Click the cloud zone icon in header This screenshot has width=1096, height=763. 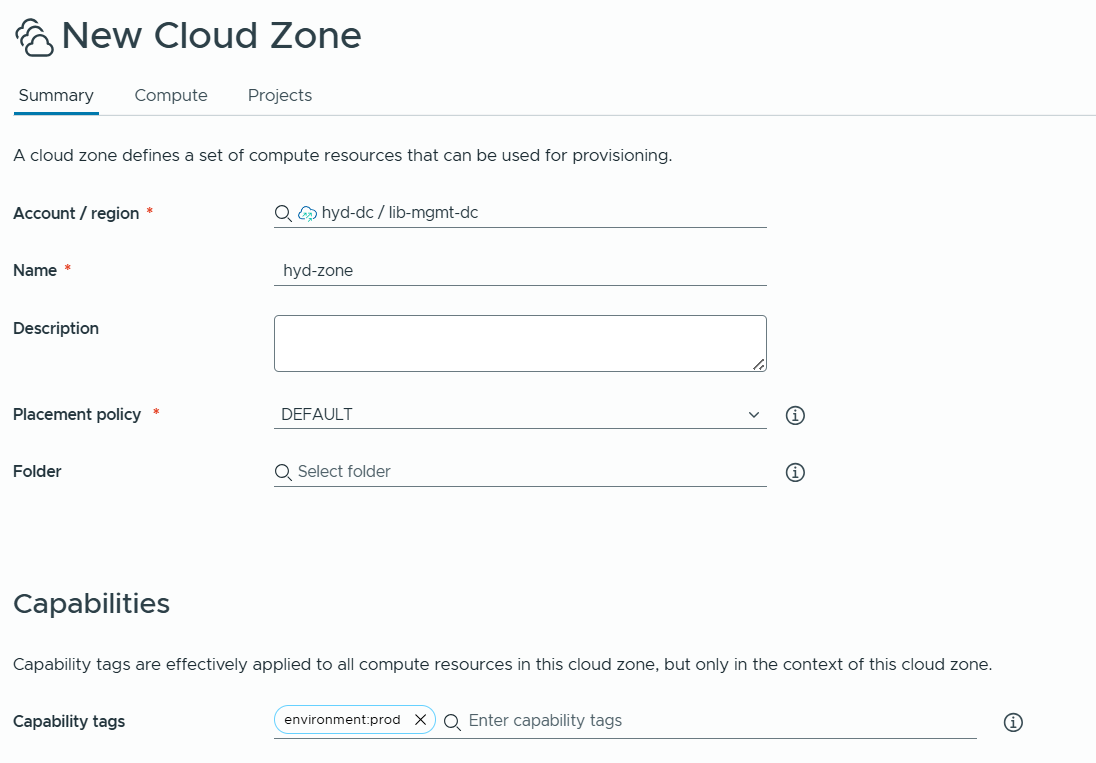click(34, 37)
